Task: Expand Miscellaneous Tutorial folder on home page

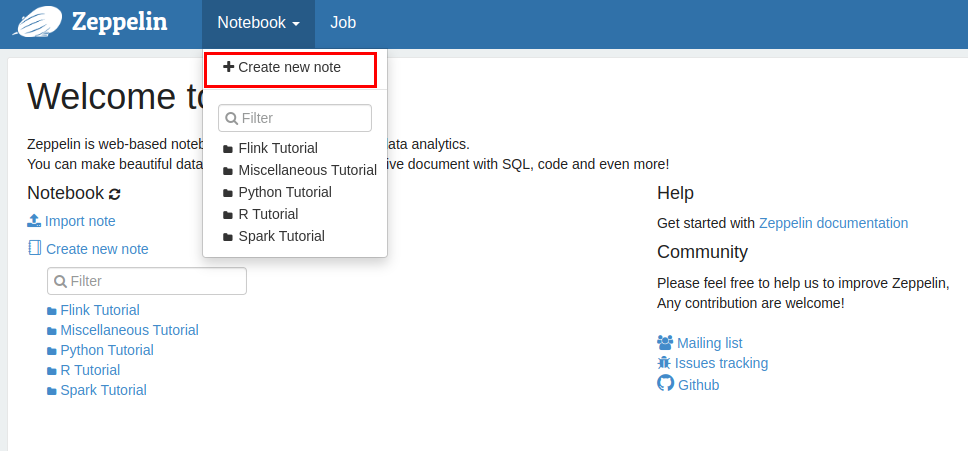Action: (x=130, y=330)
